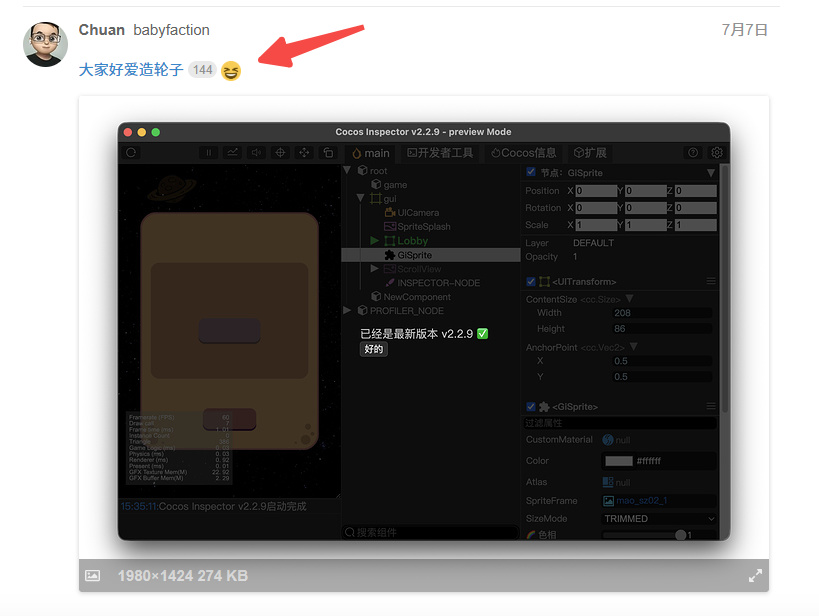Expand the PROFILER_NODE arrow
Screen dimensions: 819x616
click(x=347, y=310)
